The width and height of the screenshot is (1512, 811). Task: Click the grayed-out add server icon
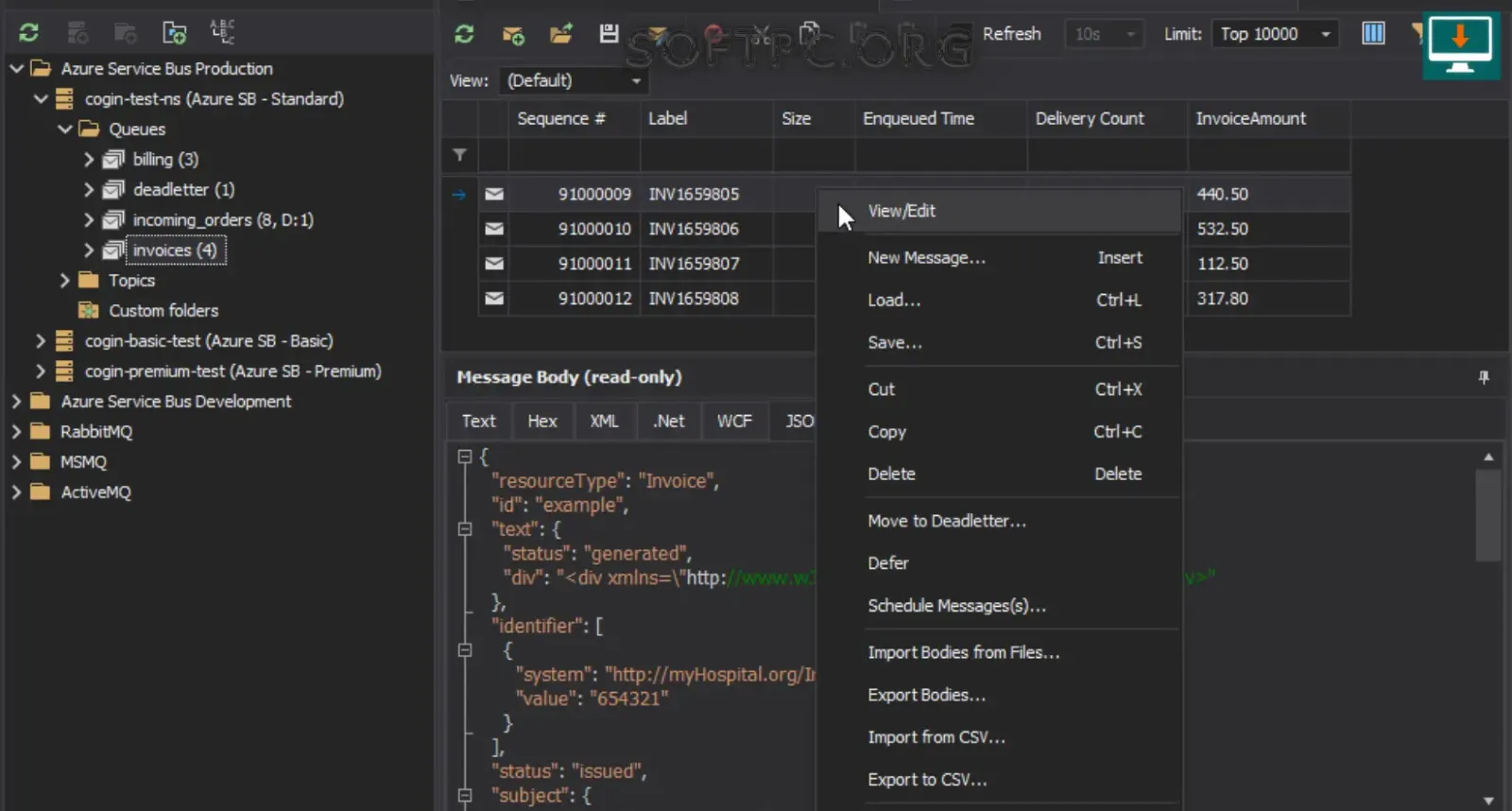coord(78,33)
